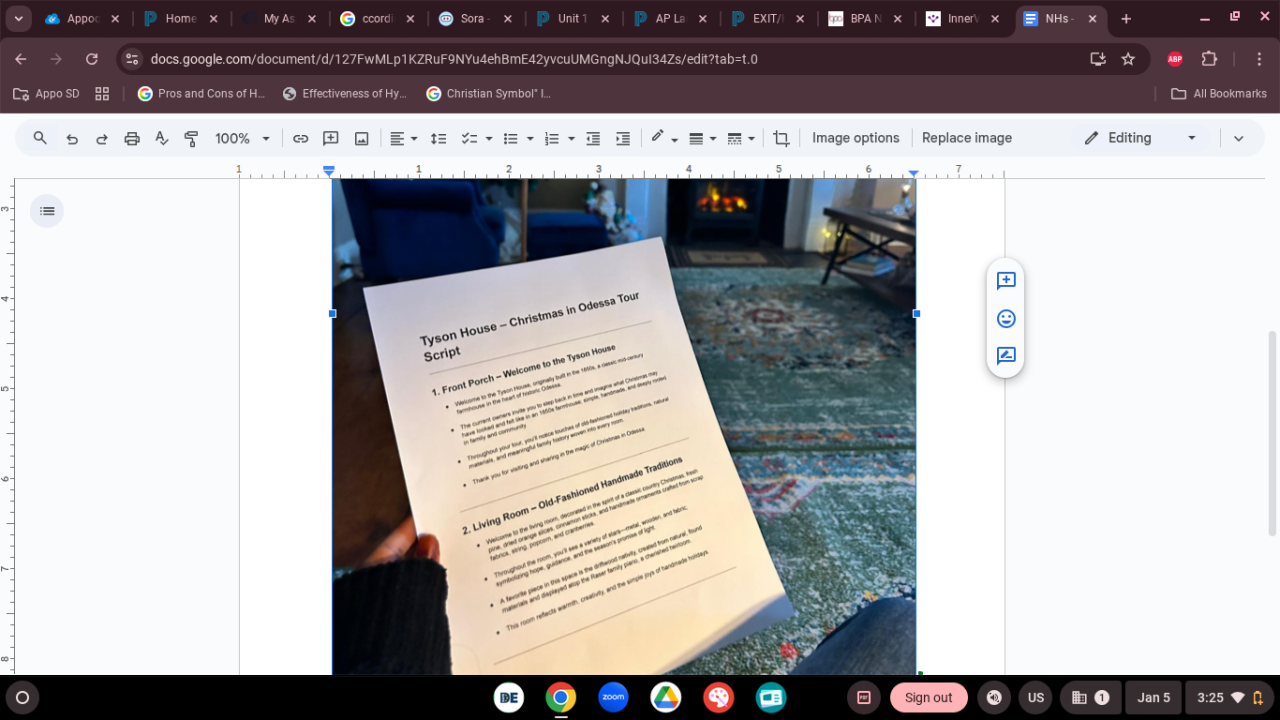Switch to the BPA N browser tab
The image size is (1280, 720).
pos(866,19)
